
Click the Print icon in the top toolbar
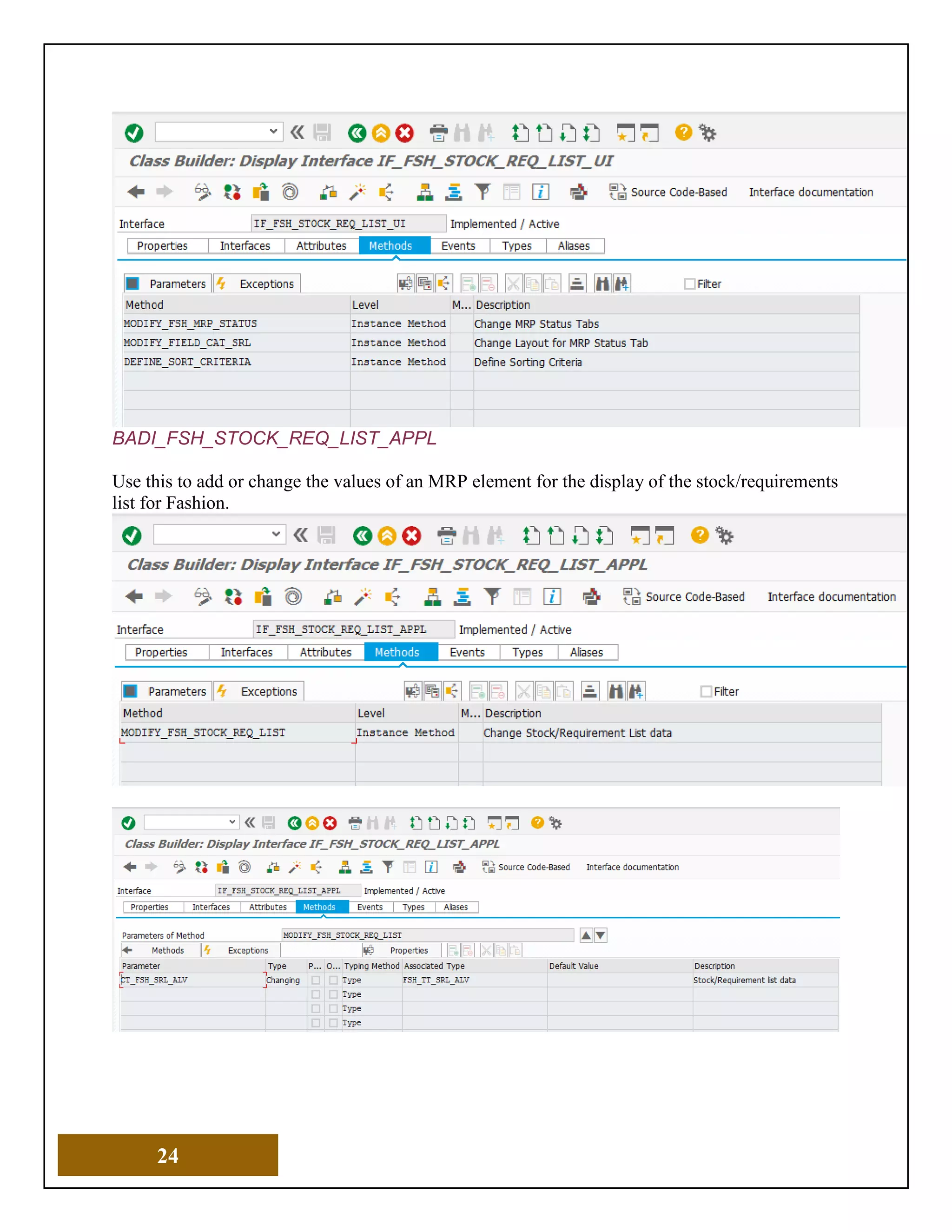[438, 133]
